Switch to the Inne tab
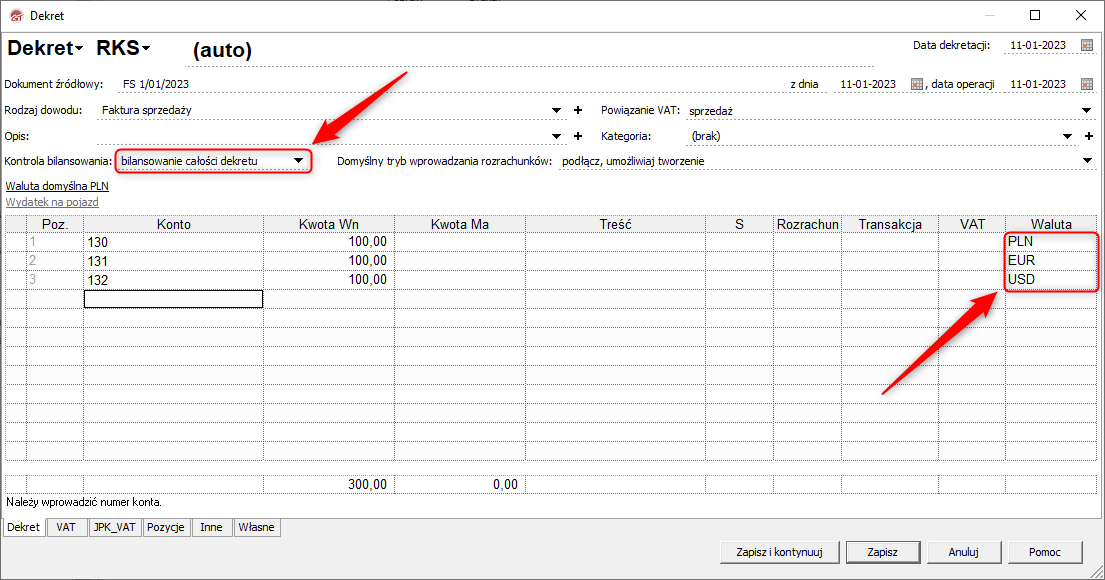Screen dimensions: 1105x580 [x=211, y=527]
